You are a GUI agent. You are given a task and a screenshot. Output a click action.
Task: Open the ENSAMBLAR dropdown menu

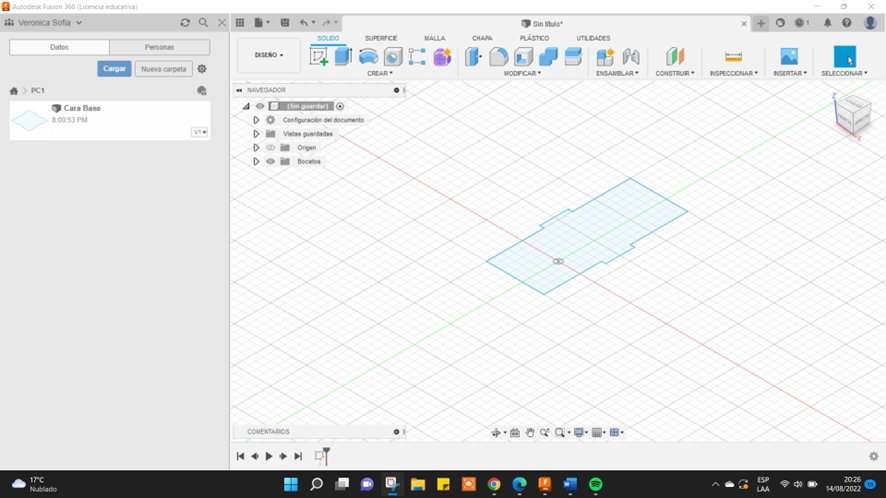tap(617, 73)
